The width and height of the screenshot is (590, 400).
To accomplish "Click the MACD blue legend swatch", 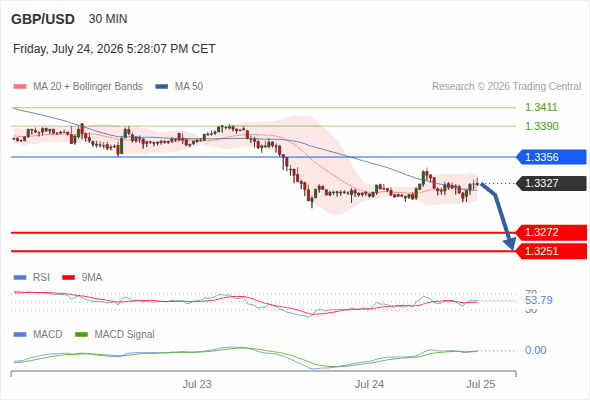I will [x=20, y=335].
